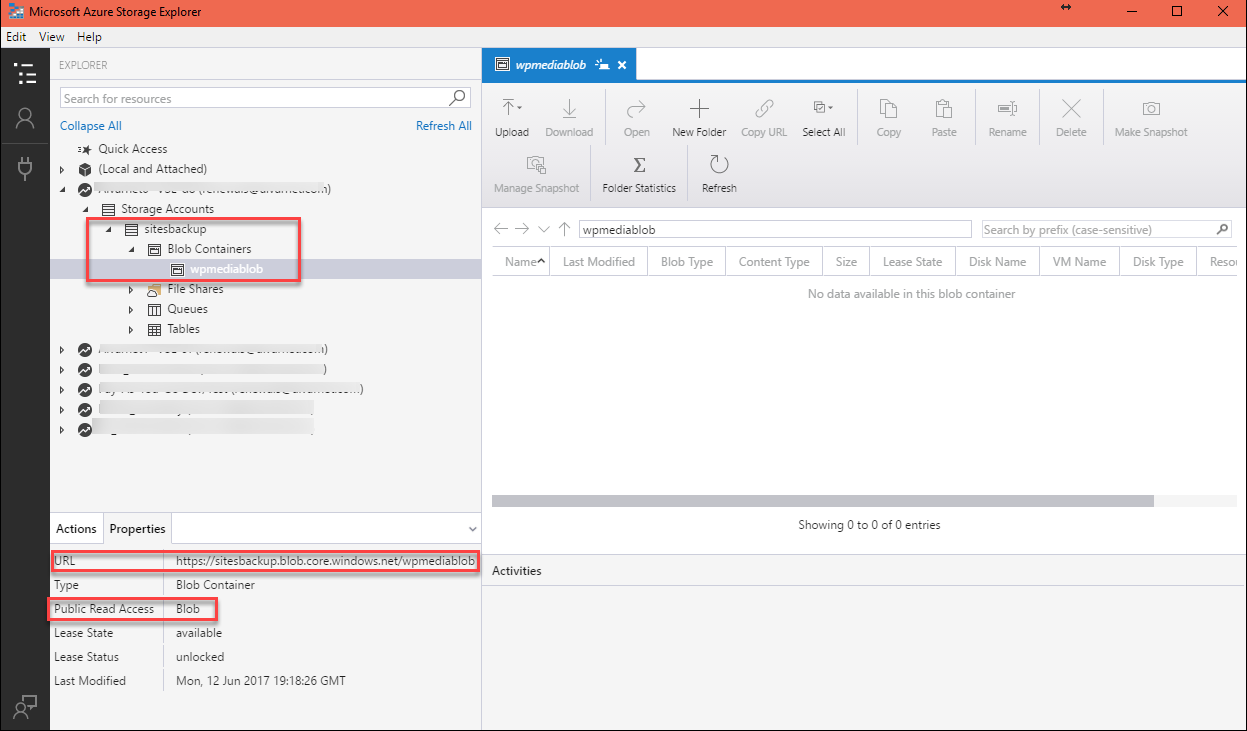Create a New Folder from toolbar
The image size is (1247, 731).
pos(699,118)
